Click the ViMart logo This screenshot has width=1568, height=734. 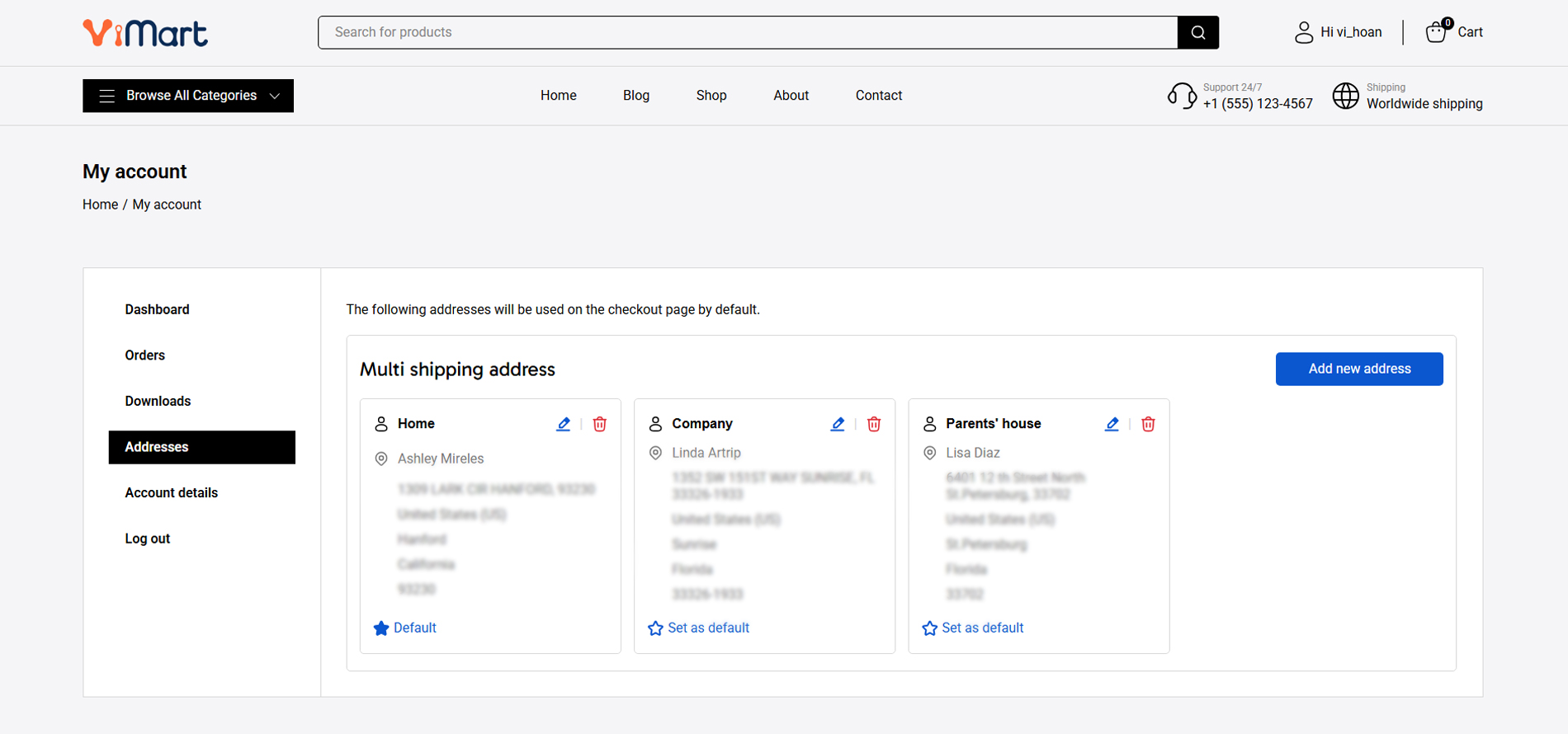(x=145, y=33)
